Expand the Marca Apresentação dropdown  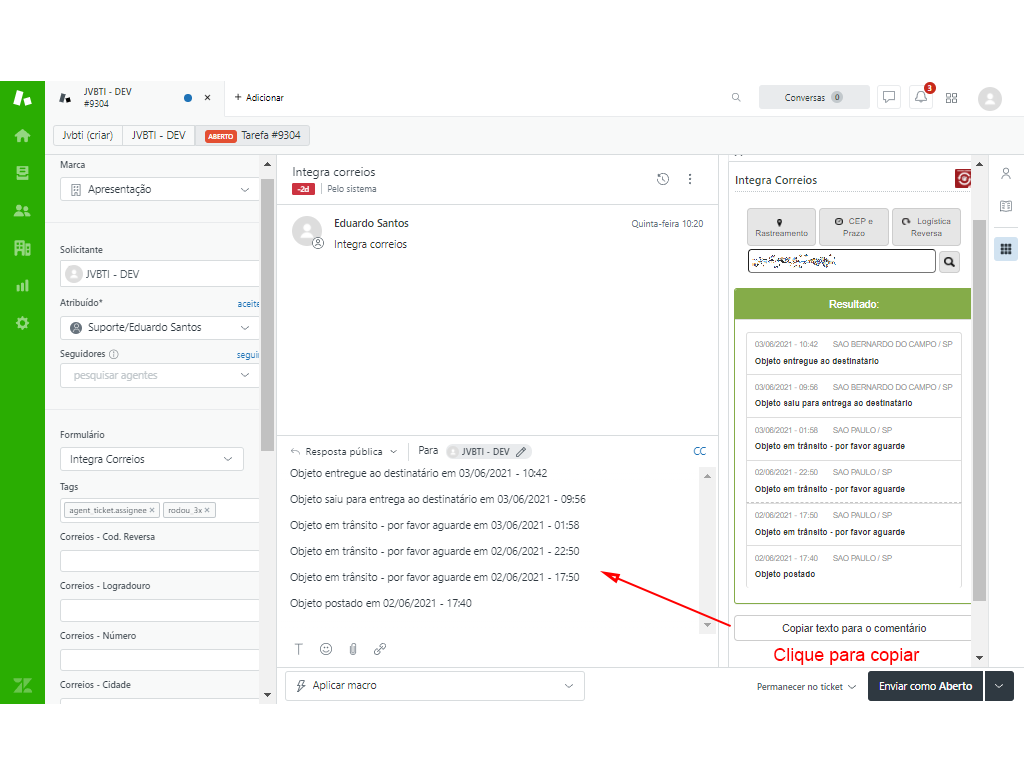pos(159,189)
